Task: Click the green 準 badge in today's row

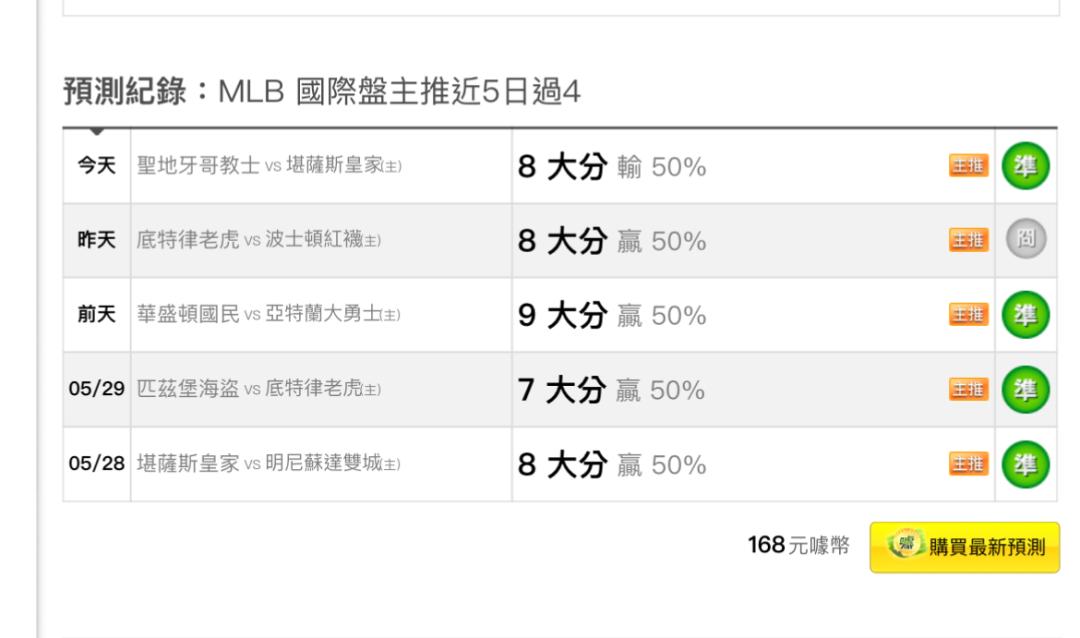Action: (1025, 166)
